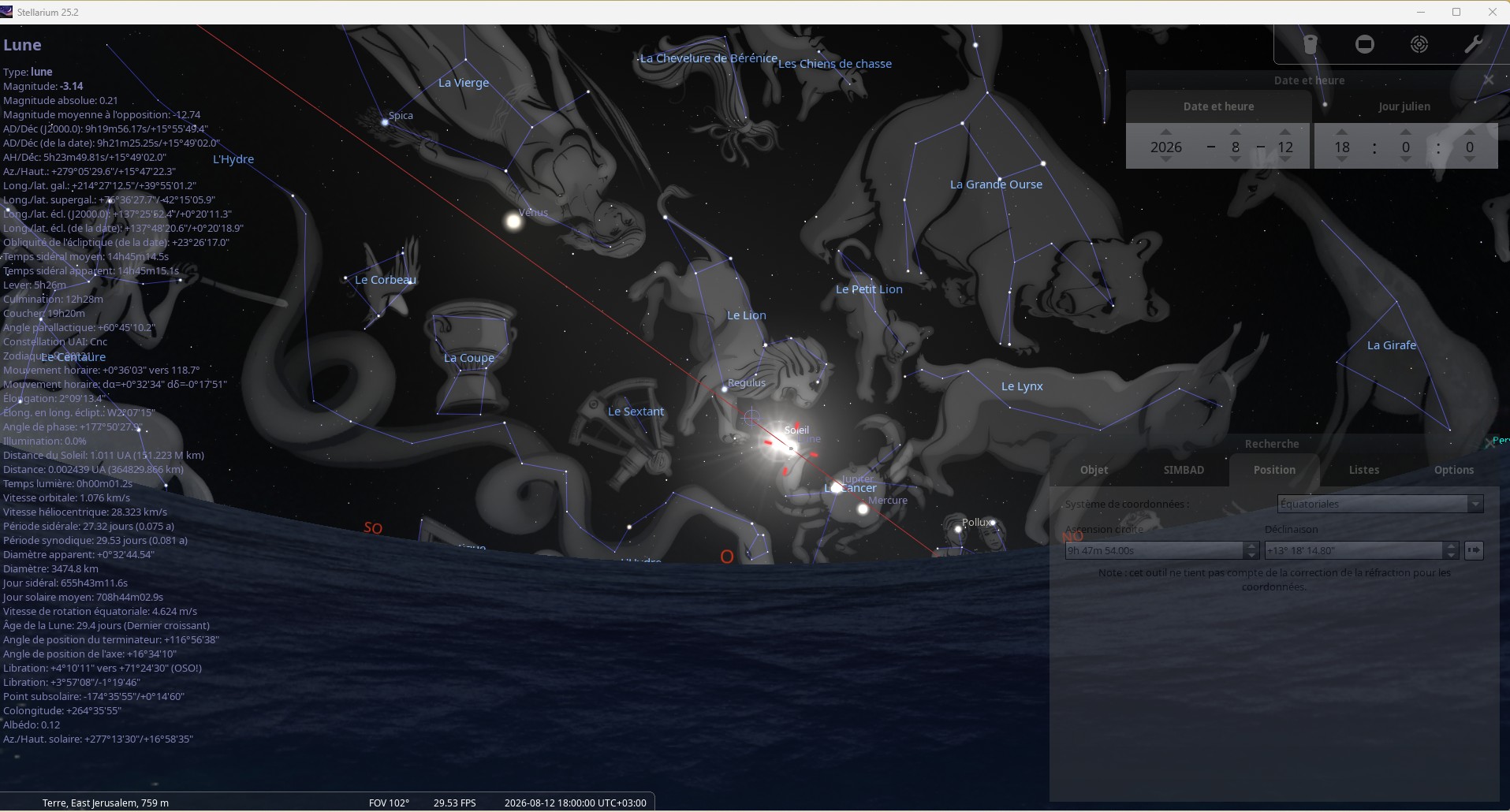Toggle the sensor frame (CCD) icon
The width and height of the screenshot is (1510, 812).
[x=1364, y=44]
